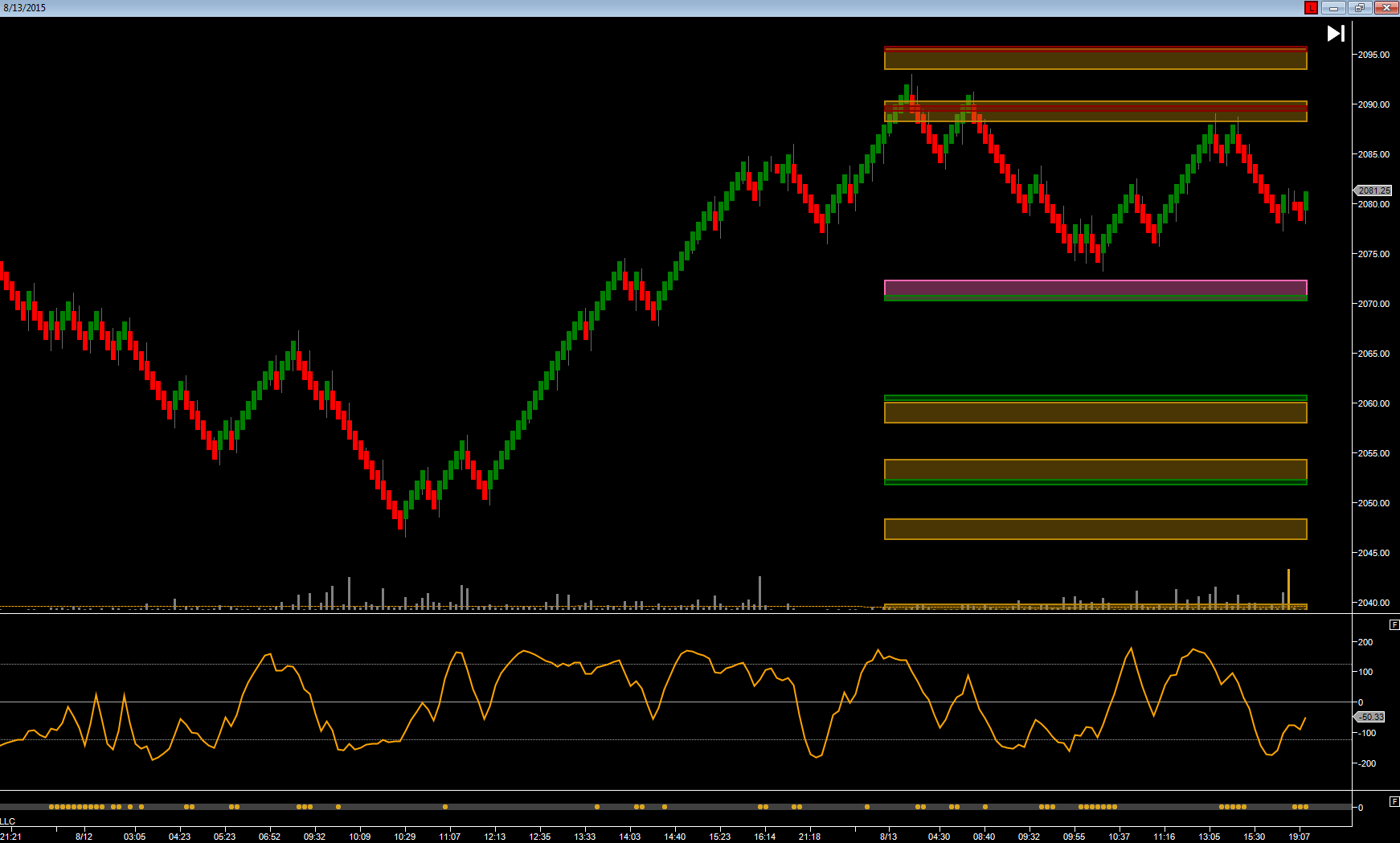Select the orange zone with green edge near 2053
Image resolution: width=1400 pixels, height=843 pixels.
[x=1095, y=470]
